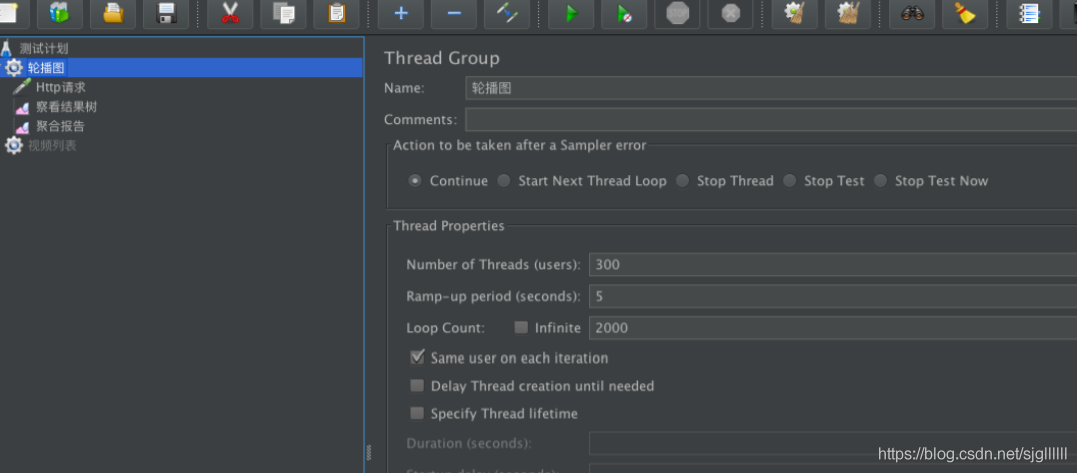Click Loop Count field showing 2000
Screen dimensions: 1077x473
pos(832,327)
